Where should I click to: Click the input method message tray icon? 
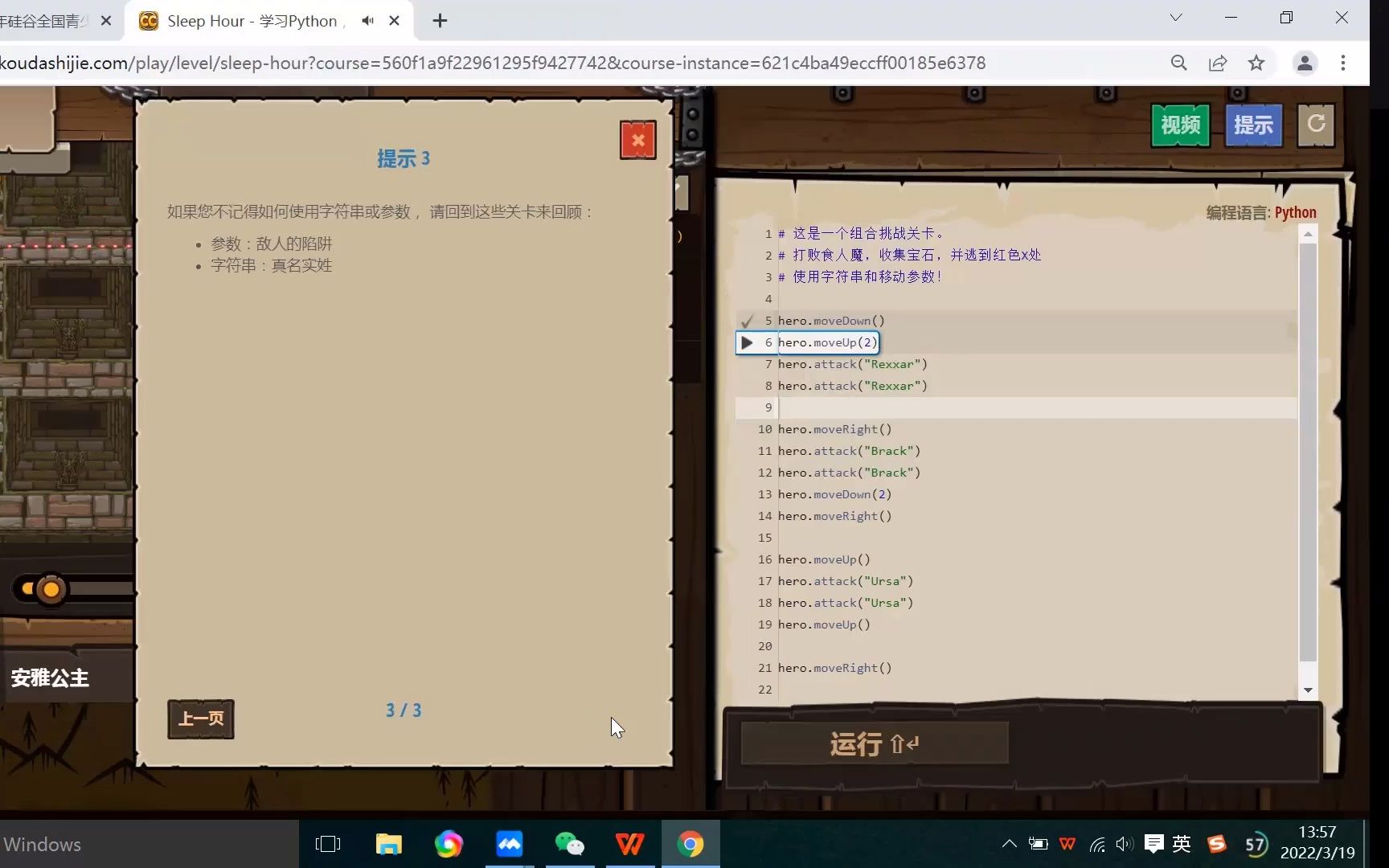[1153, 844]
